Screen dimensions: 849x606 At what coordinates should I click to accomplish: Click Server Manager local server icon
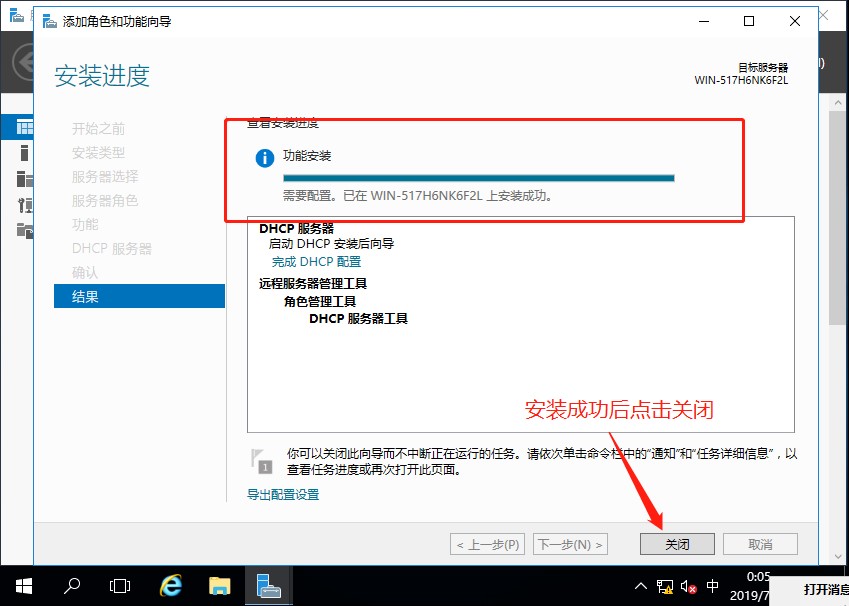coord(24,153)
